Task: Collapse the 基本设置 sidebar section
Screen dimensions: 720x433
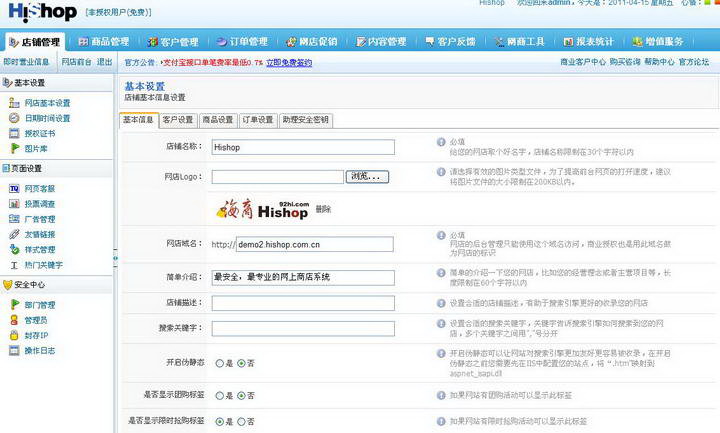Action: 56,83
